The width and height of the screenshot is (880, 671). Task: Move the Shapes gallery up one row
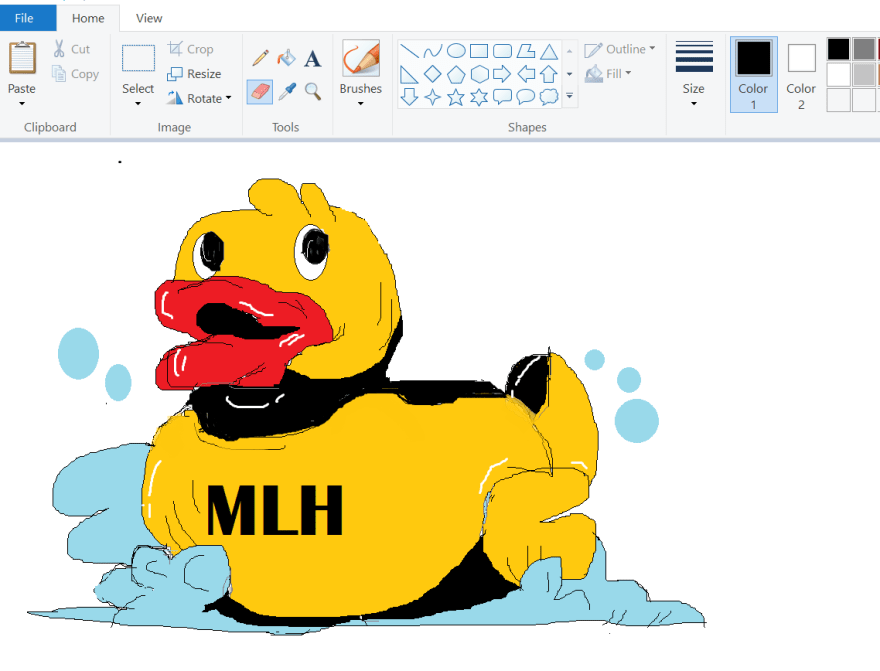point(570,52)
